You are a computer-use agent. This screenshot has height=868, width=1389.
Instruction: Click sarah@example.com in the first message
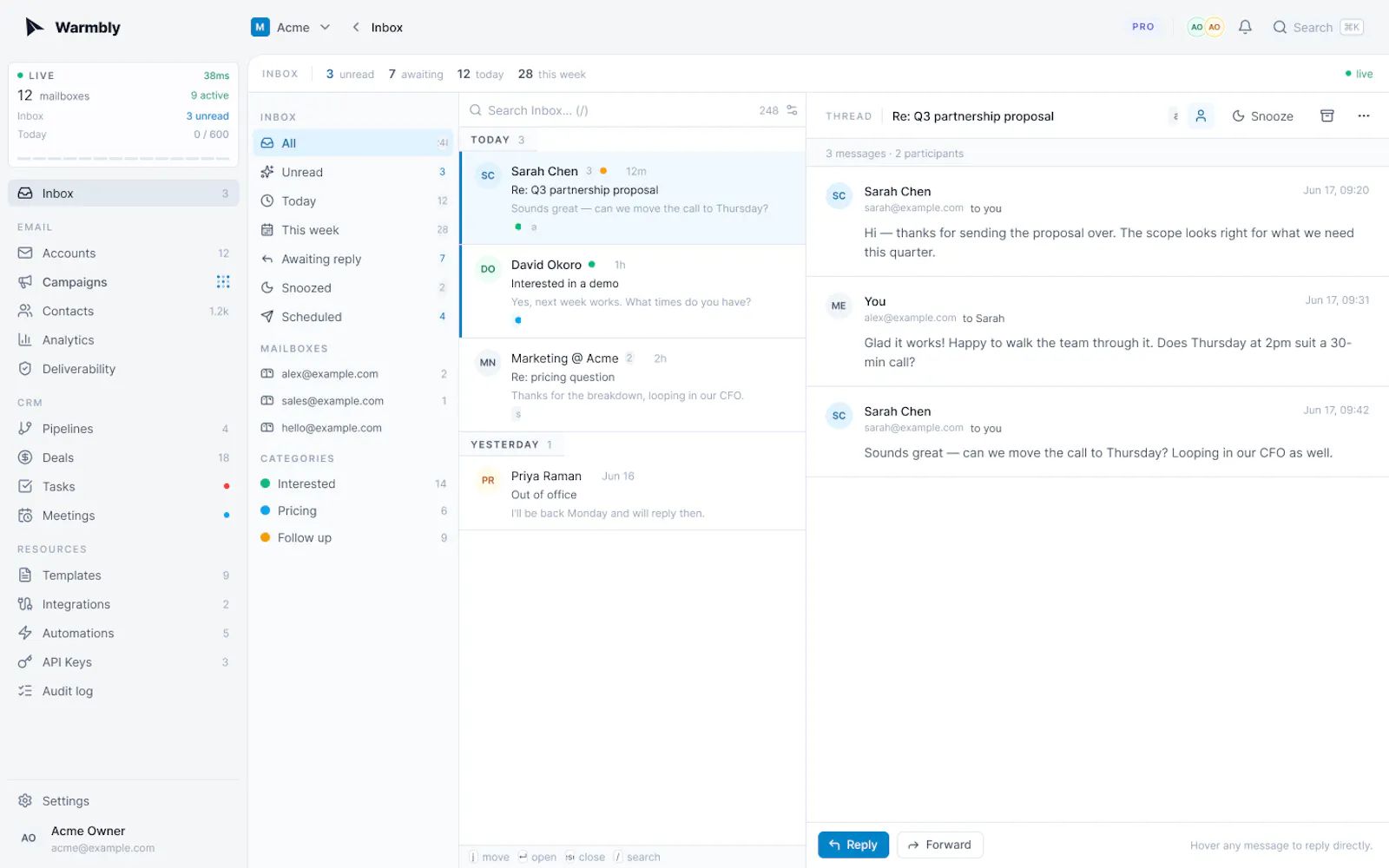[913, 208]
